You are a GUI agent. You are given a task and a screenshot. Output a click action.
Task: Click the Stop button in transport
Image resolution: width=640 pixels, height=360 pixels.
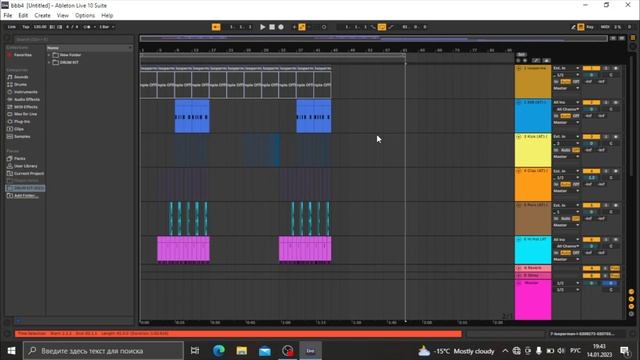point(272,27)
